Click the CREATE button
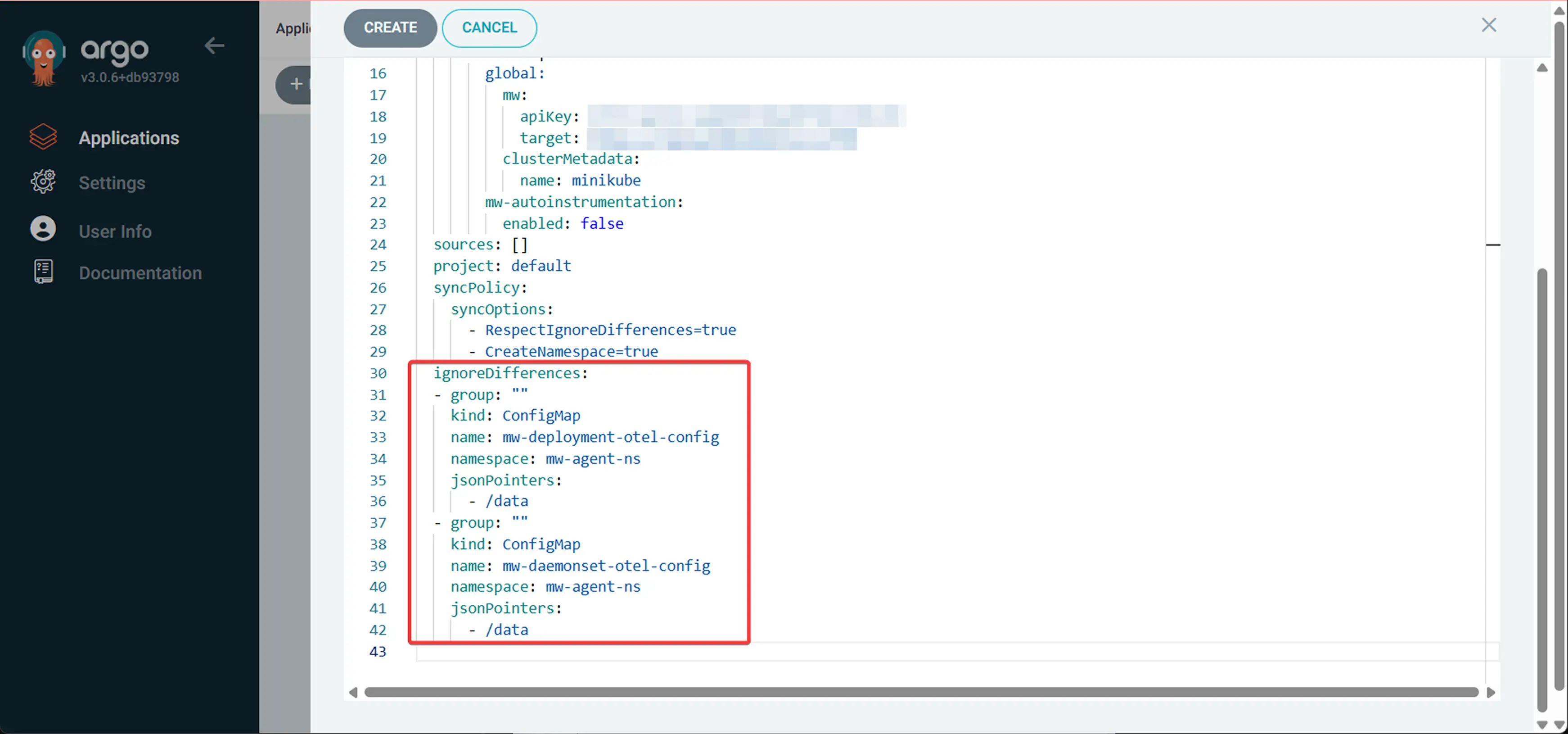The image size is (1568, 734). coord(390,28)
